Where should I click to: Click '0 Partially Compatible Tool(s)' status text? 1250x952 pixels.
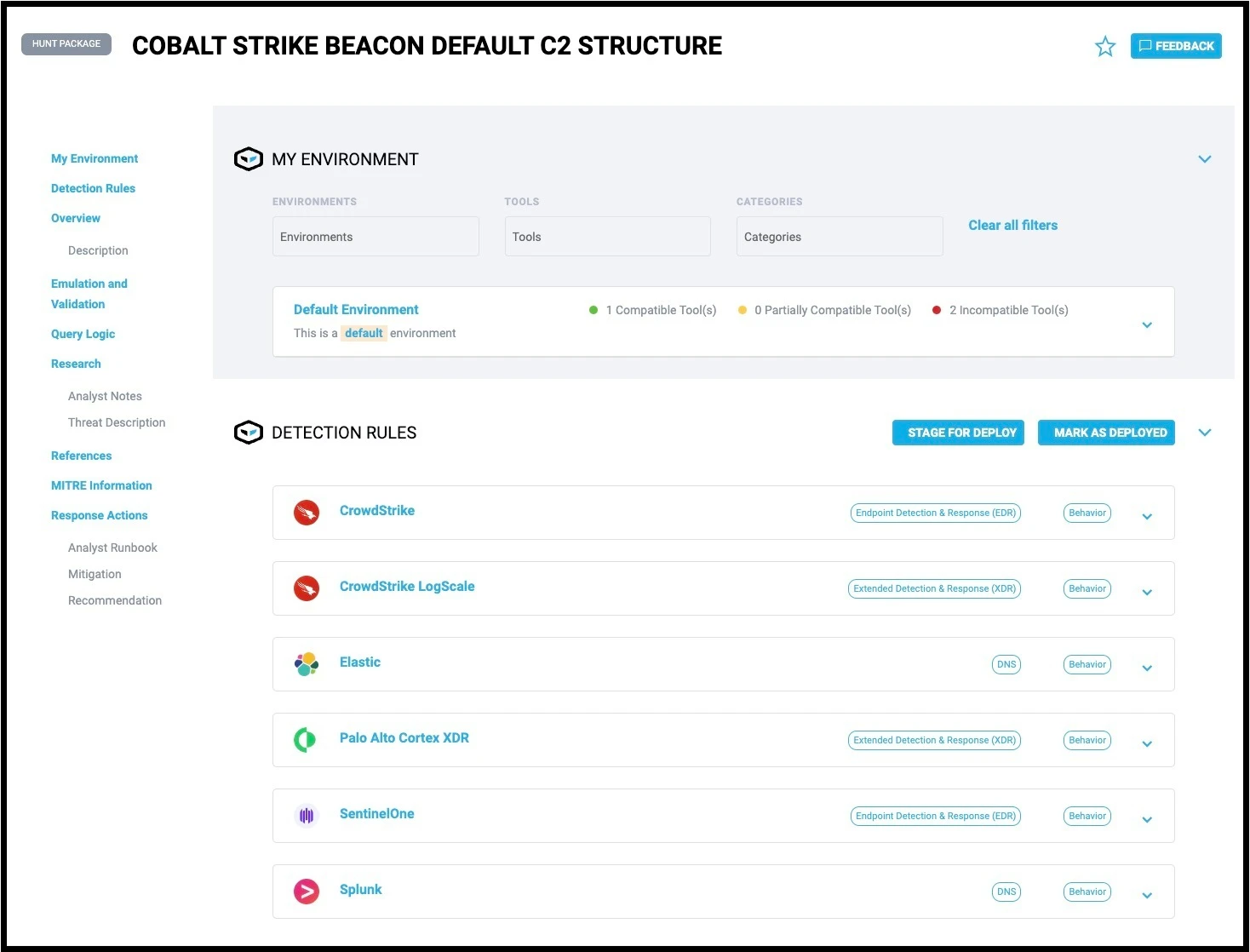pos(833,310)
